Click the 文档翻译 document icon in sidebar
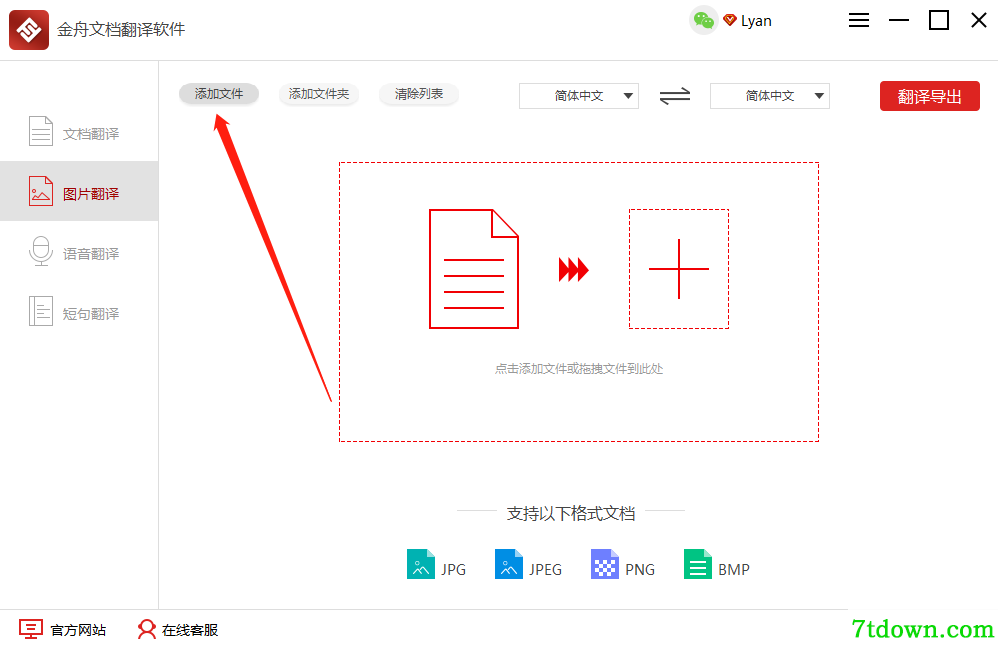 tap(41, 131)
